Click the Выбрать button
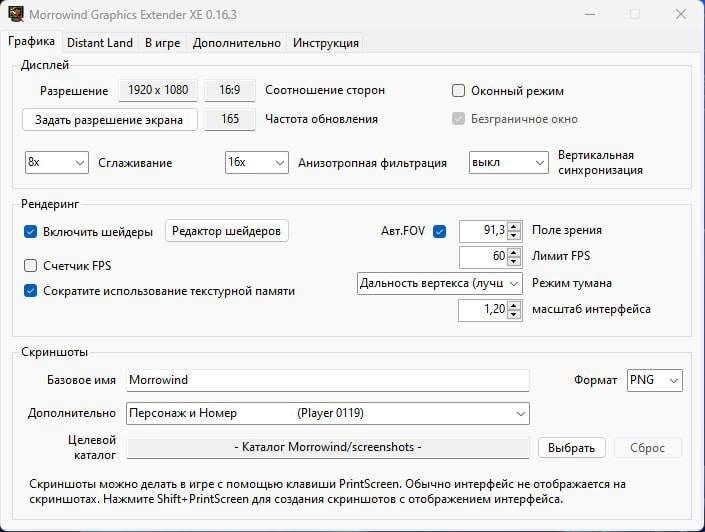Screen dimensions: 705x532 571,448
